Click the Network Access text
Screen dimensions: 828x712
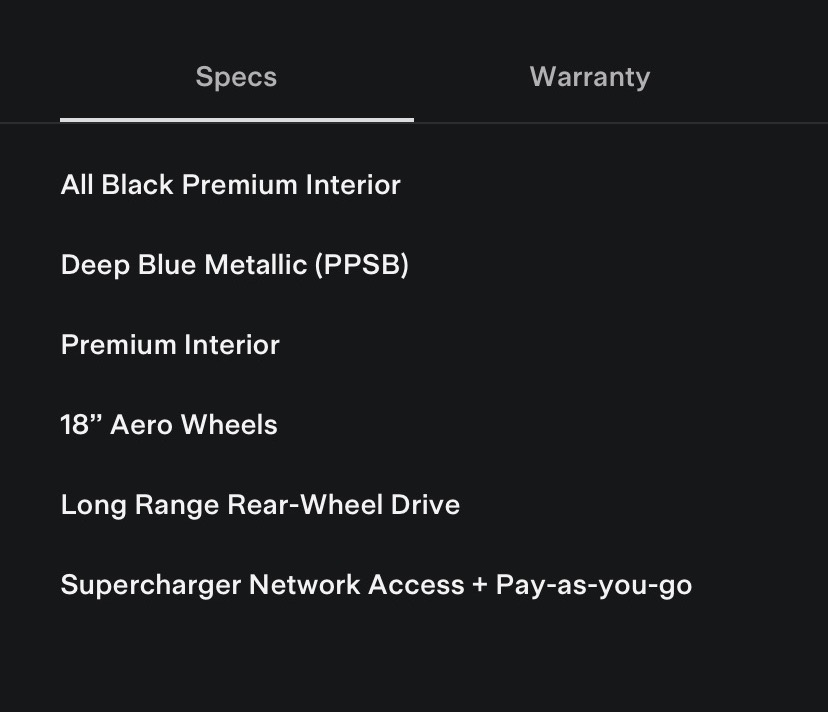[x=356, y=585]
